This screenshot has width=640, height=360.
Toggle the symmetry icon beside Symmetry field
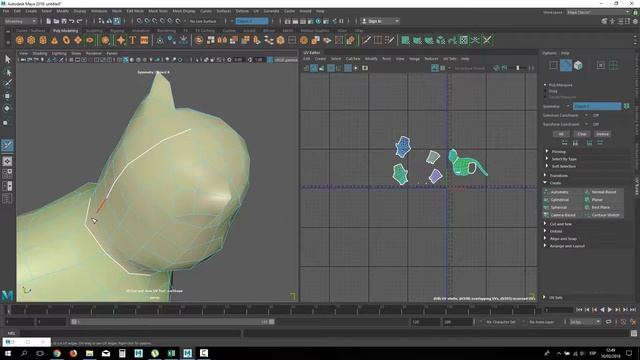pyautogui.click(x=626, y=106)
